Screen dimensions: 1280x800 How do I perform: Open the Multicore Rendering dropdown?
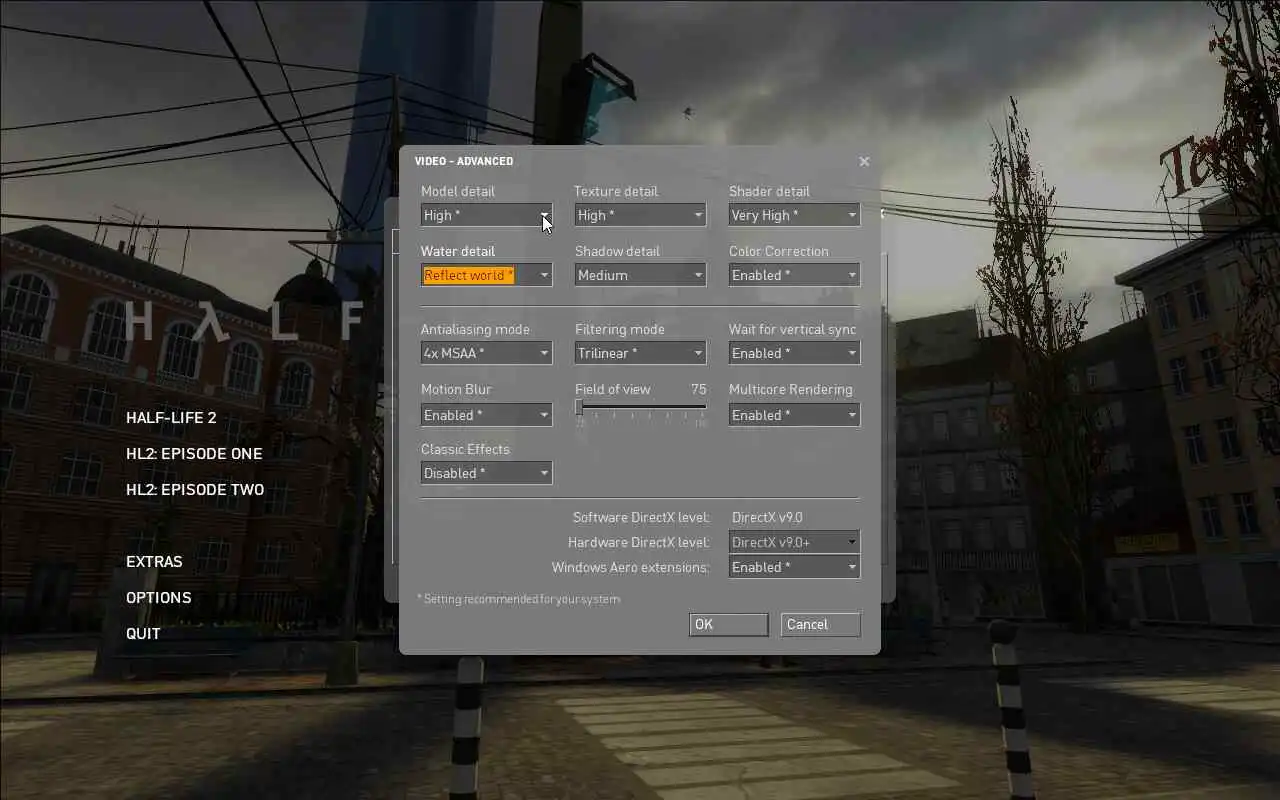pyautogui.click(x=794, y=415)
